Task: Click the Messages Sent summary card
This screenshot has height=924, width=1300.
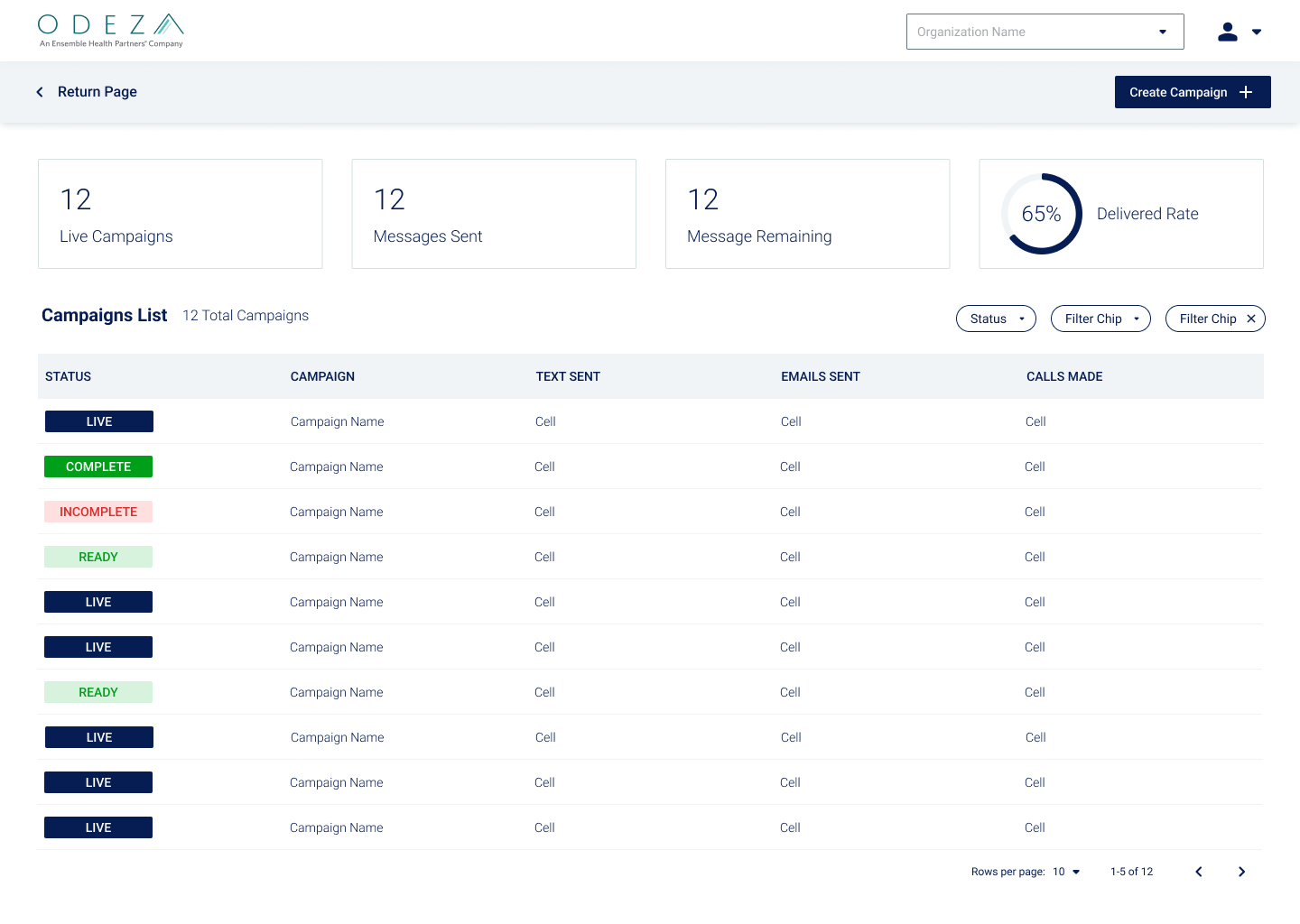Action: 494,214
